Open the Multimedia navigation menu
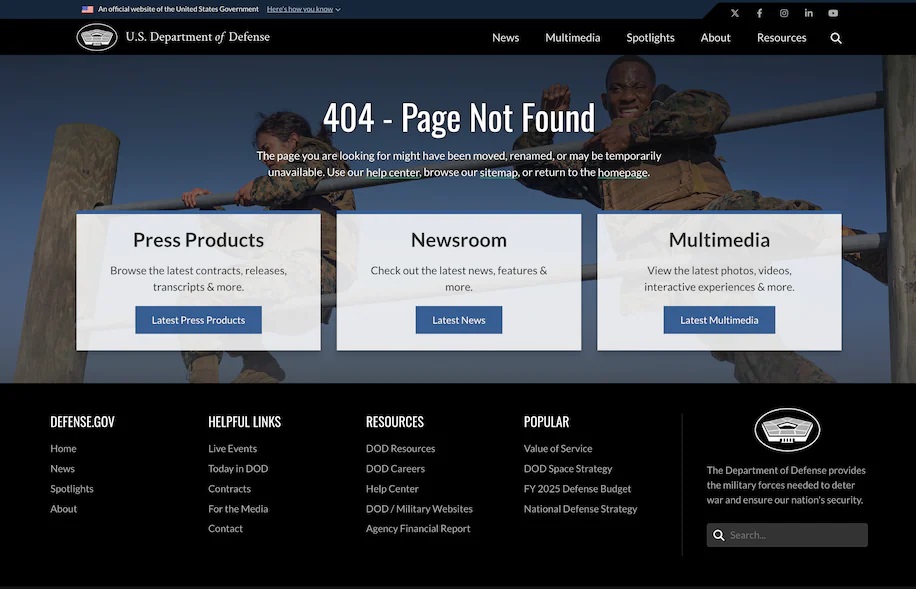 (572, 38)
